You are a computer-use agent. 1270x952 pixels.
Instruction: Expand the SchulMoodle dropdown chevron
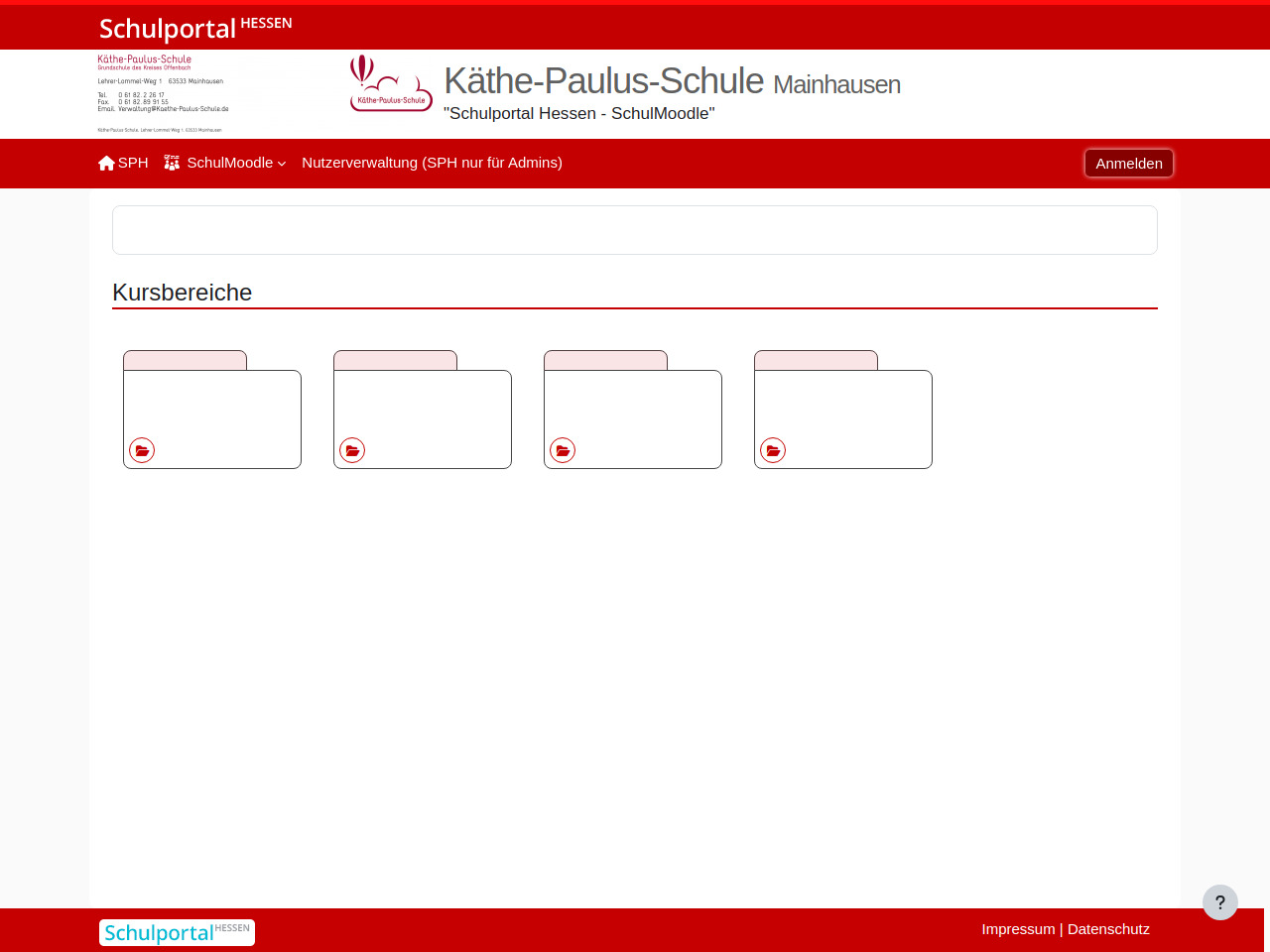point(282,164)
